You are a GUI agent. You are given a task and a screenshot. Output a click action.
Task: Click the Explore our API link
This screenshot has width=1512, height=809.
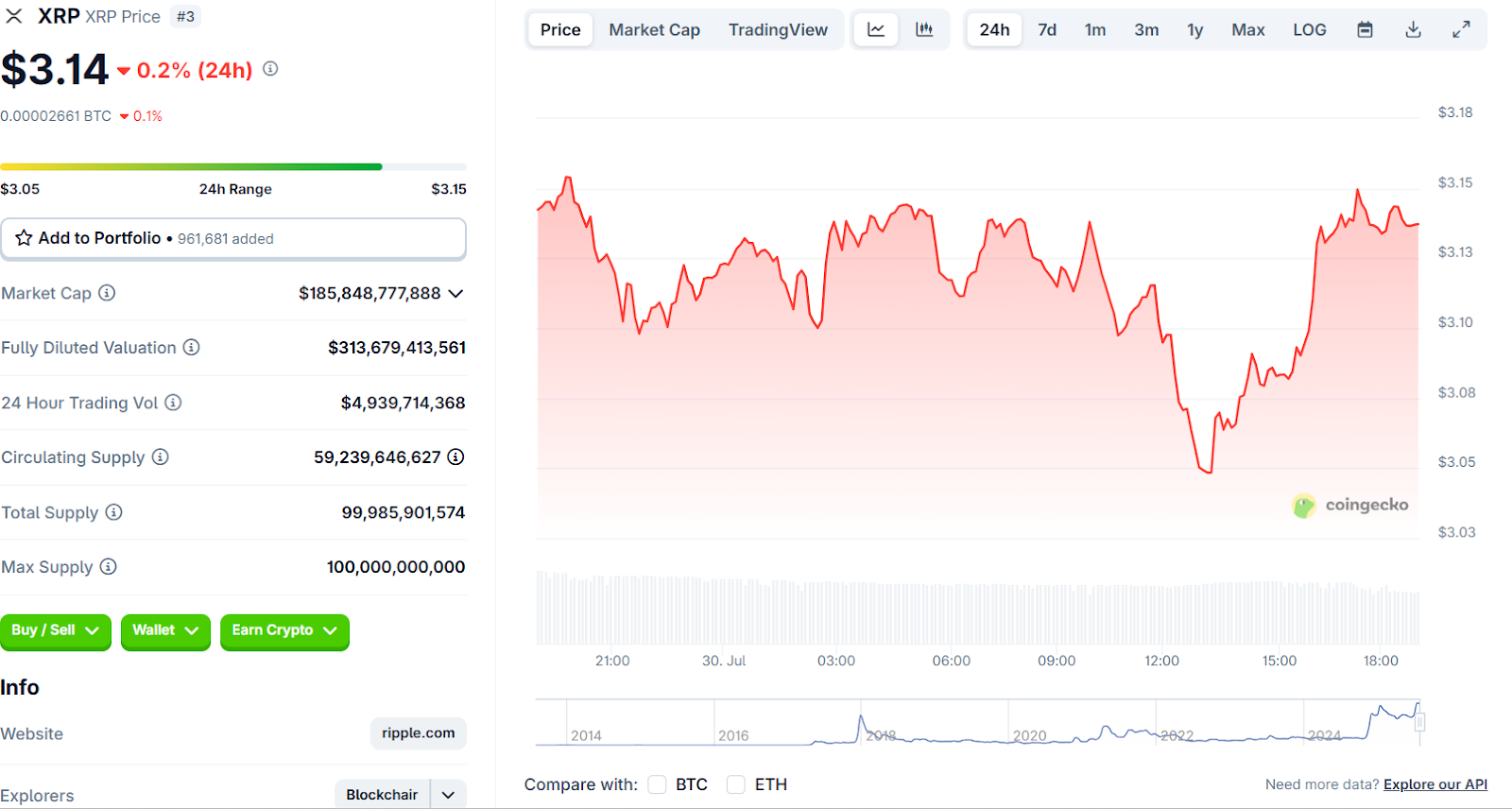click(x=1435, y=784)
